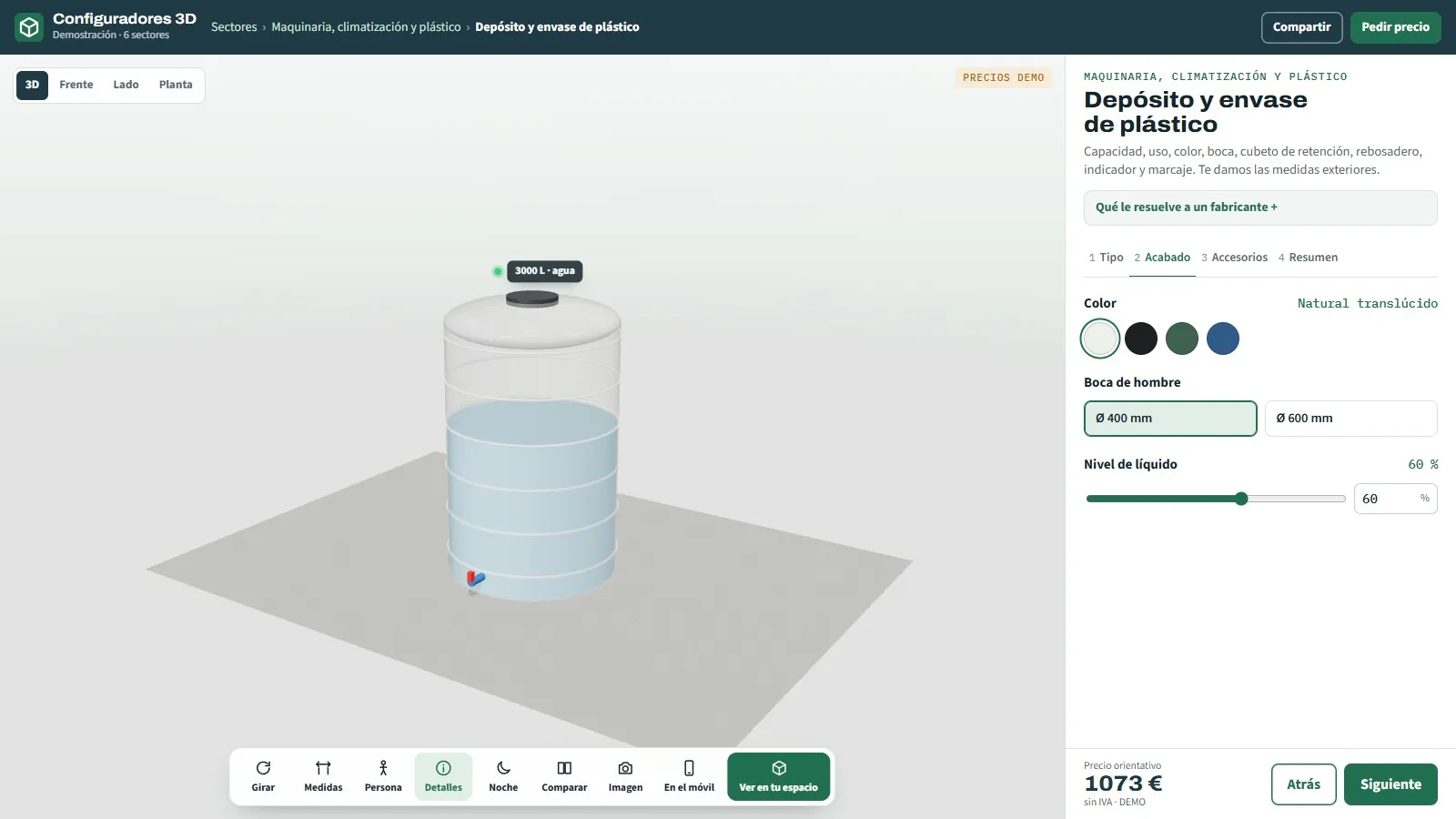This screenshot has height=819, width=1456.
Task: Switch to Lado view
Action: click(126, 85)
